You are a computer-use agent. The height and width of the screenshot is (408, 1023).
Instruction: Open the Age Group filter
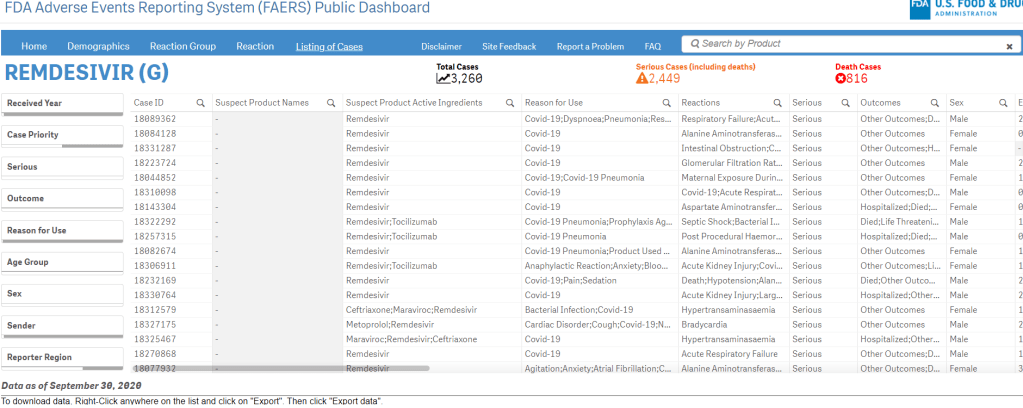tap(62, 262)
